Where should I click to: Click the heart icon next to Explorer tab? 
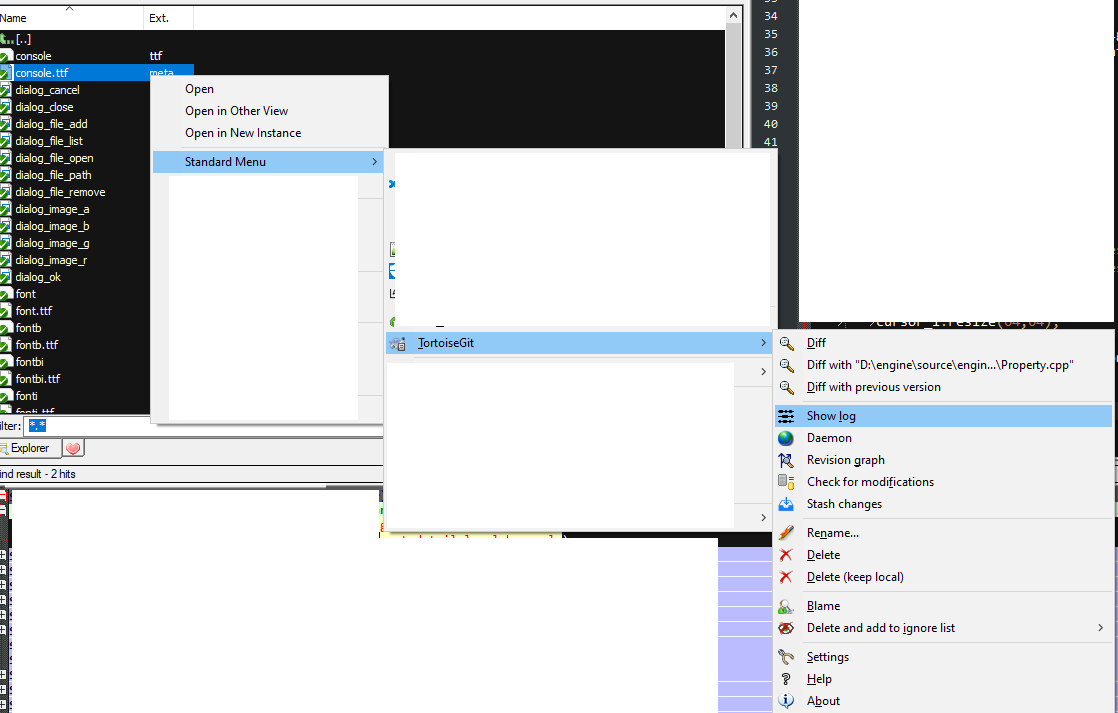pos(72,447)
